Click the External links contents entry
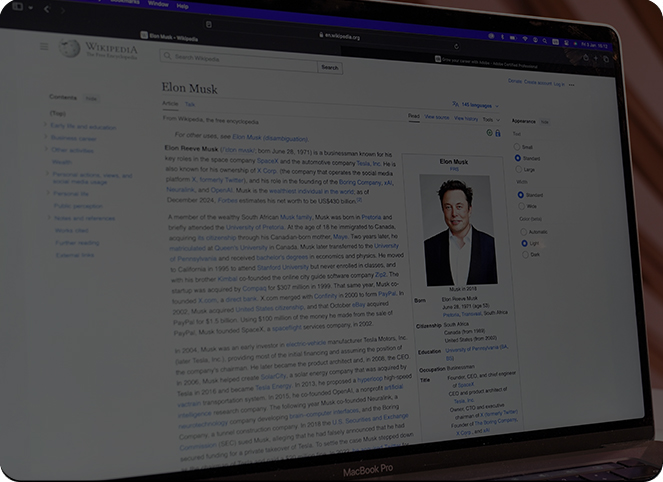This screenshot has width=663, height=482. tap(75, 255)
